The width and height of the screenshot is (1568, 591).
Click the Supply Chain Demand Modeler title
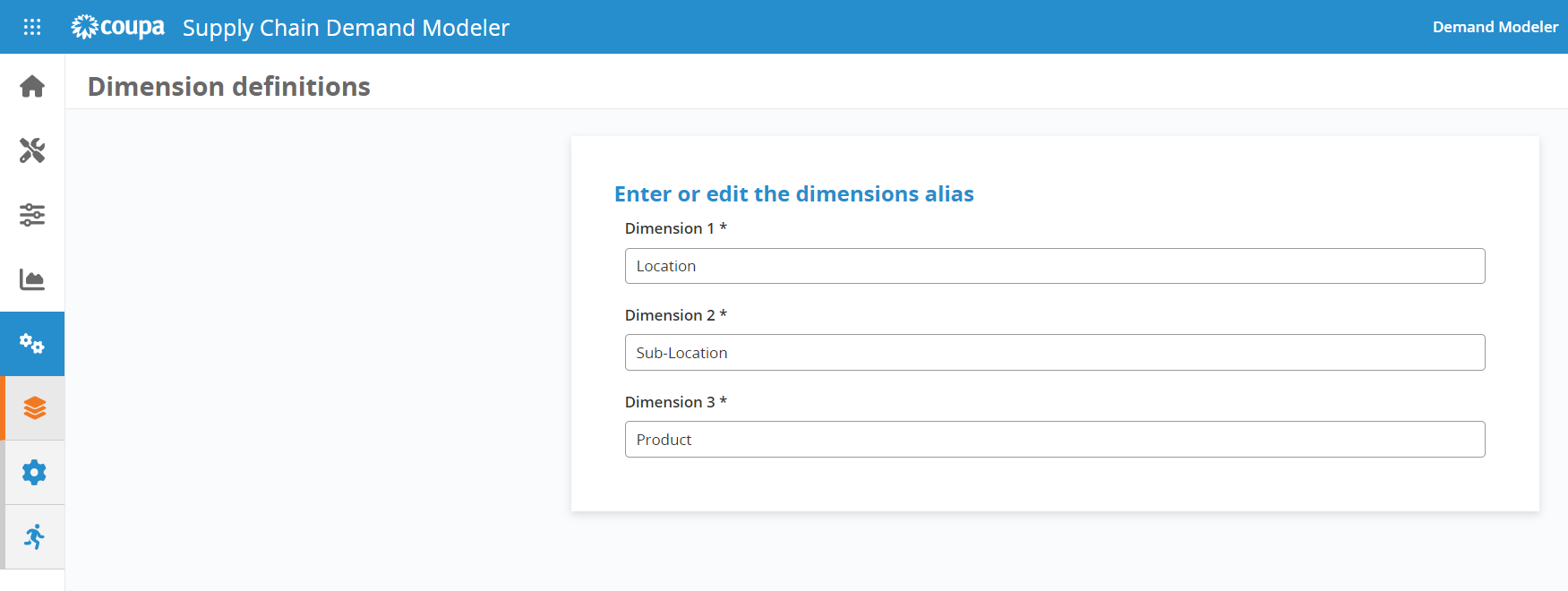[346, 28]
